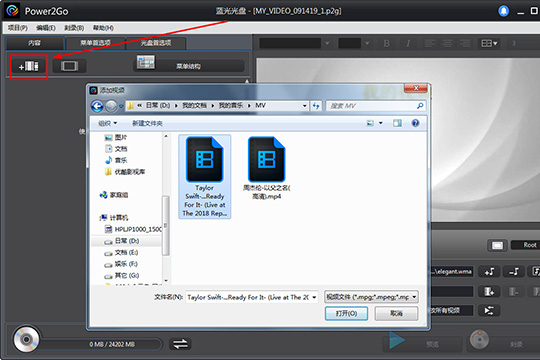Open the 菜单结构 menu structure button
Viewport: 540px width, 360px height.
(188, 66)
